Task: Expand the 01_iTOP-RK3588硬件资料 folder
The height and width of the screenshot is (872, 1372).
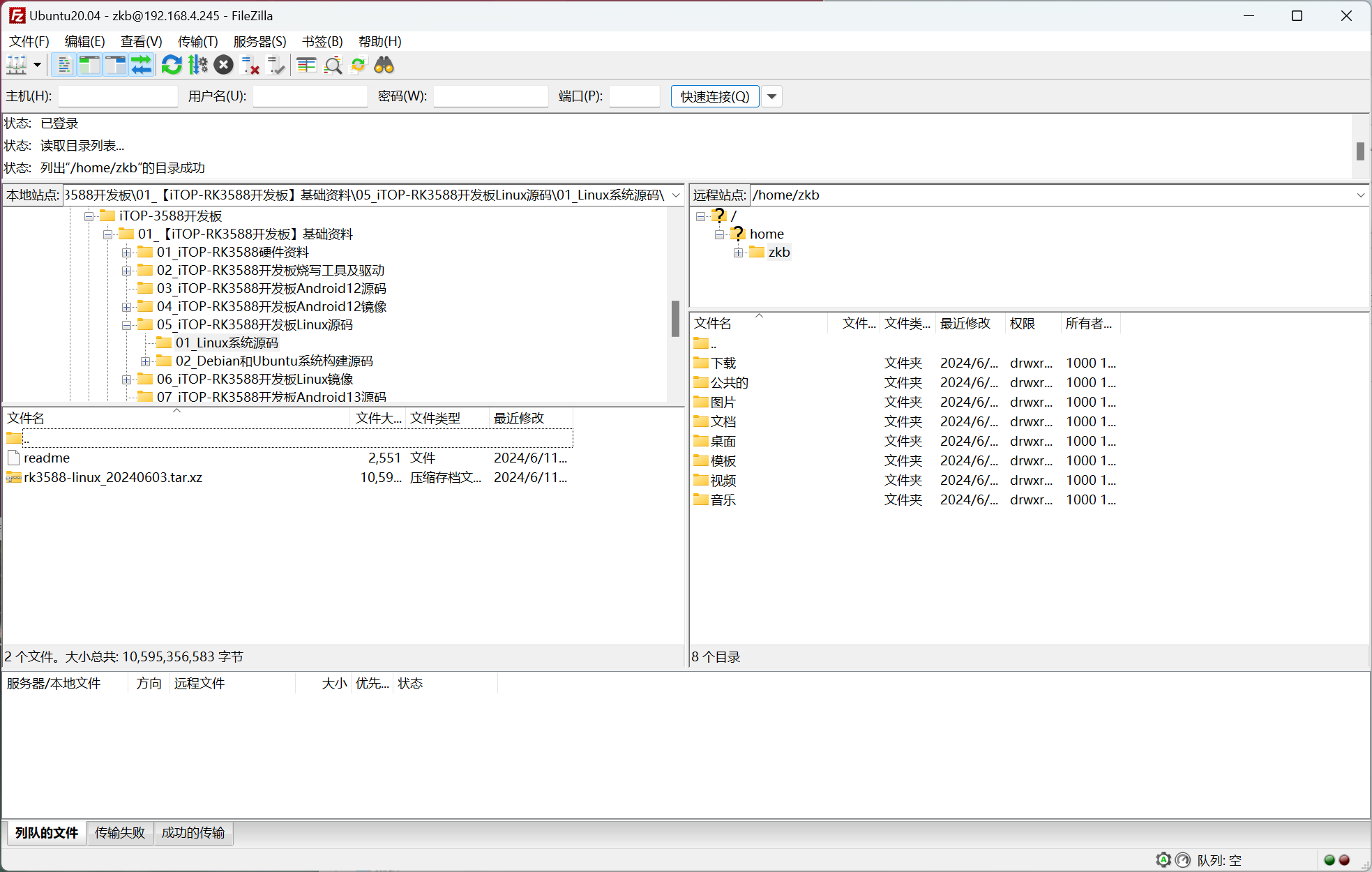Action: (126, 253)
